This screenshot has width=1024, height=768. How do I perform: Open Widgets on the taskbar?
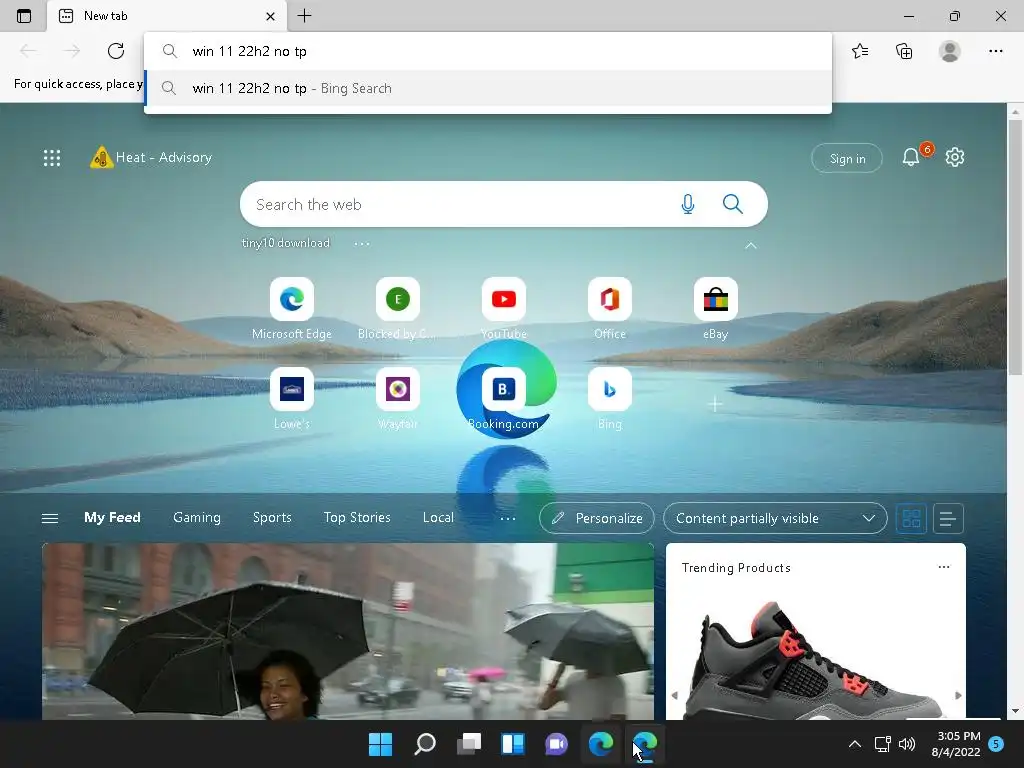pyautogui.click(x=513, y=744)
